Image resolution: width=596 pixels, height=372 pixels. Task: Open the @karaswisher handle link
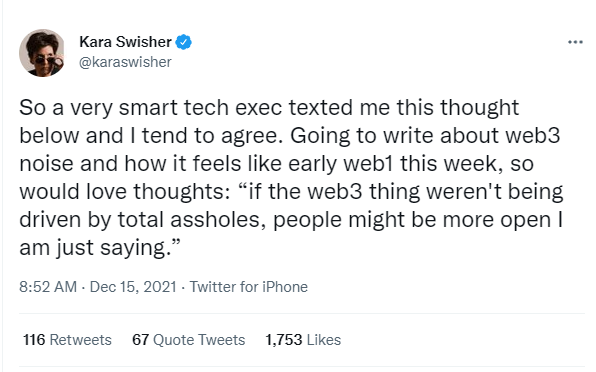[125, 62]
